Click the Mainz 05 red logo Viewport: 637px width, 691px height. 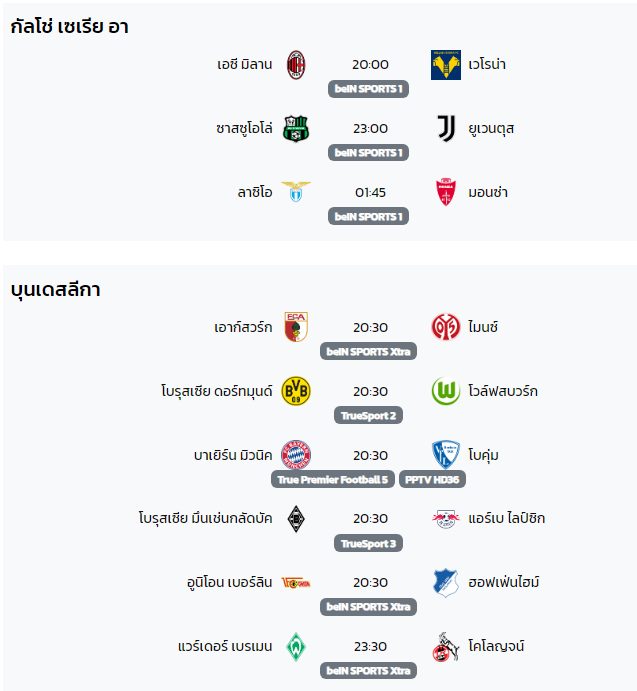tap(446, 327)
